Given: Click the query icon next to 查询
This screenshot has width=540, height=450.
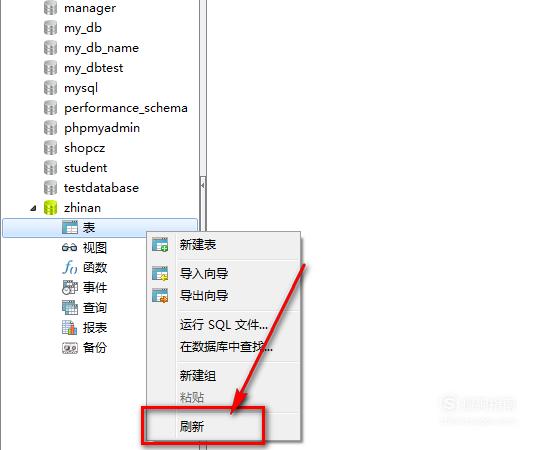Looking at the screenshot, I should (70, 307).
